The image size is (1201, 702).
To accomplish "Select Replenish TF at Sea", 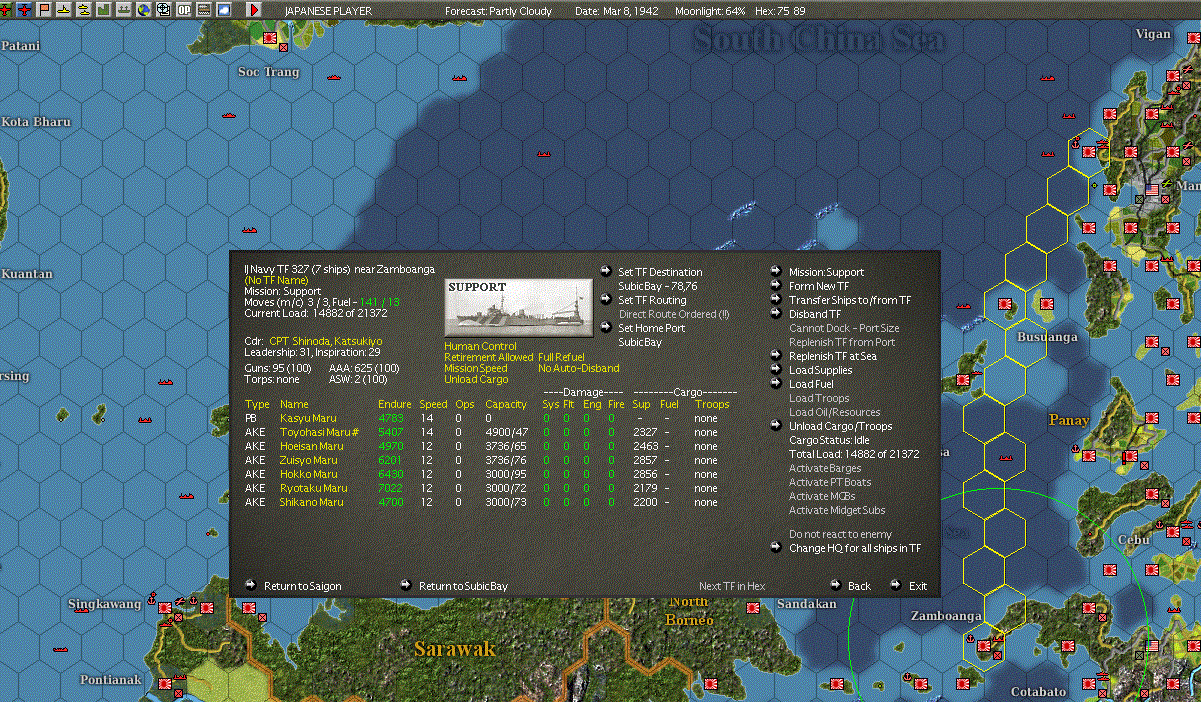I will pyautogui.click(x=833, y=355).
